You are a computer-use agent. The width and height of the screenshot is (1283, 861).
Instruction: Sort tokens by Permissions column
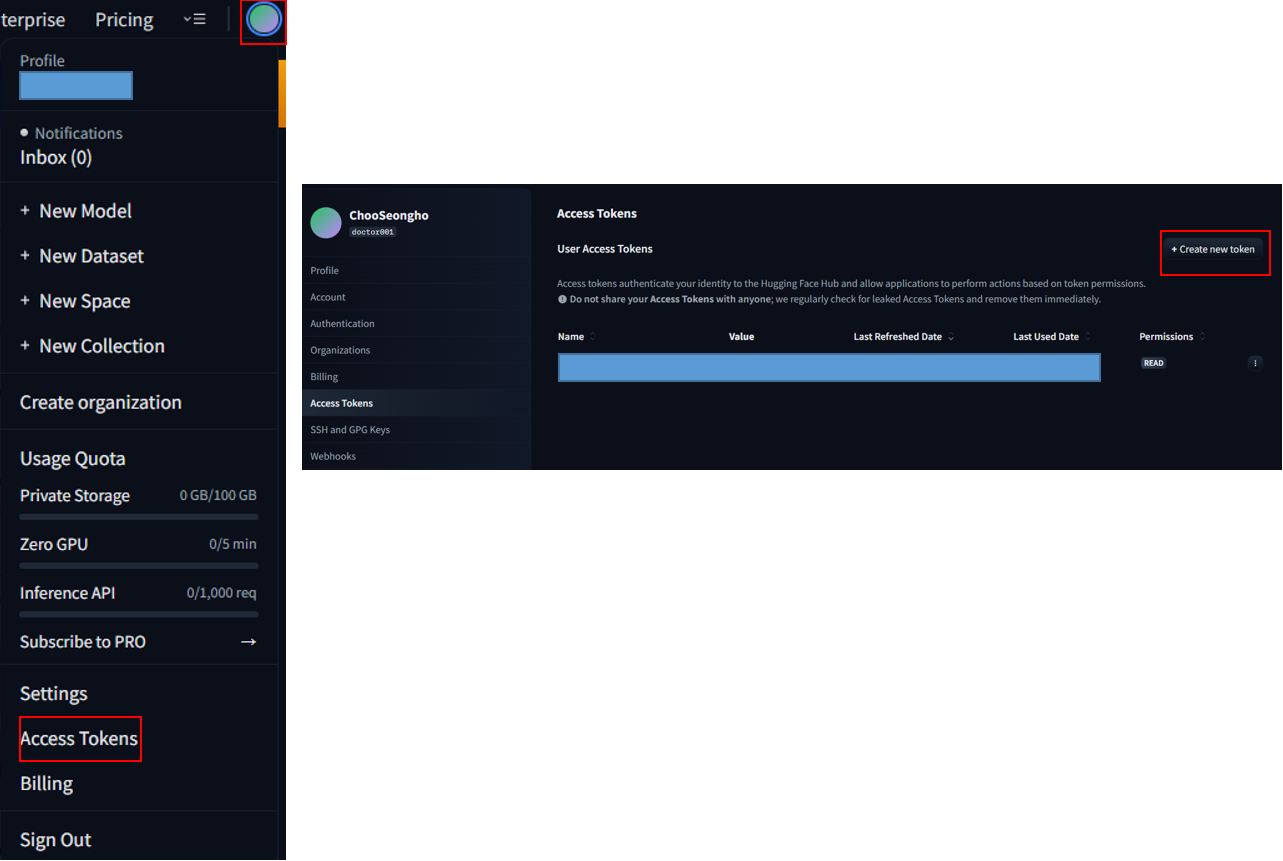(x=1172, y=337)
